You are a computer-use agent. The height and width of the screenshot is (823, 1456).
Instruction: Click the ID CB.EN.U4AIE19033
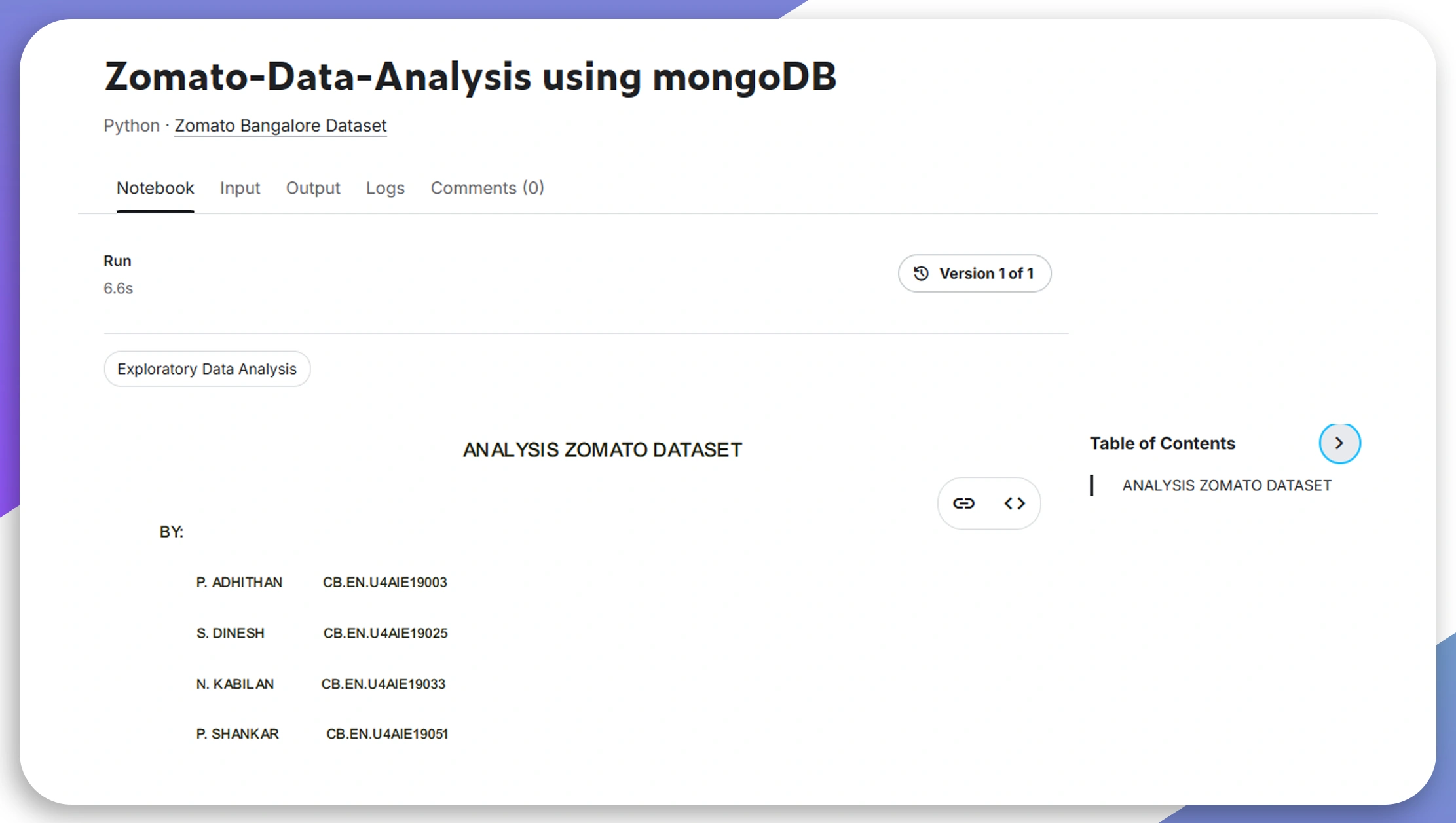point(383,684)
